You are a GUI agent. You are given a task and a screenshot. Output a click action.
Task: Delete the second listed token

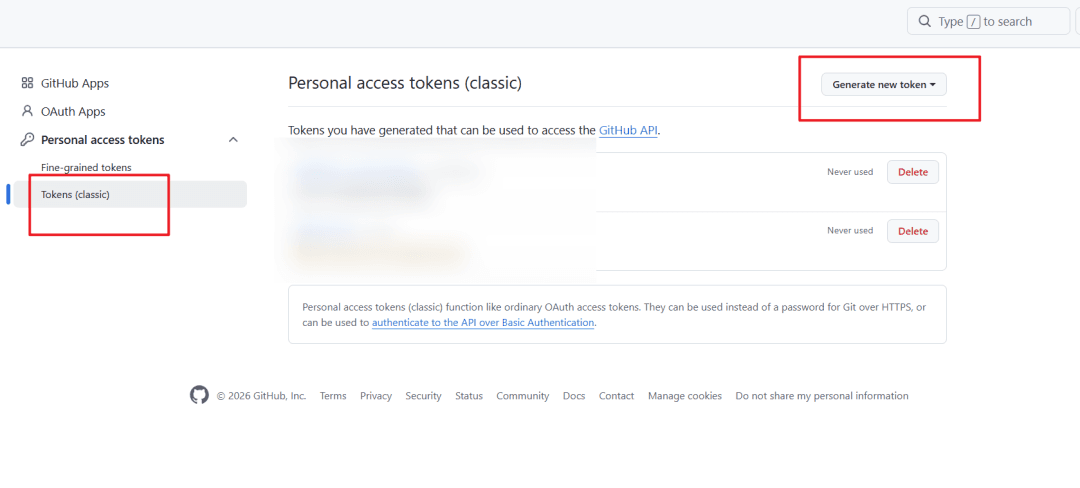(912, 231)
